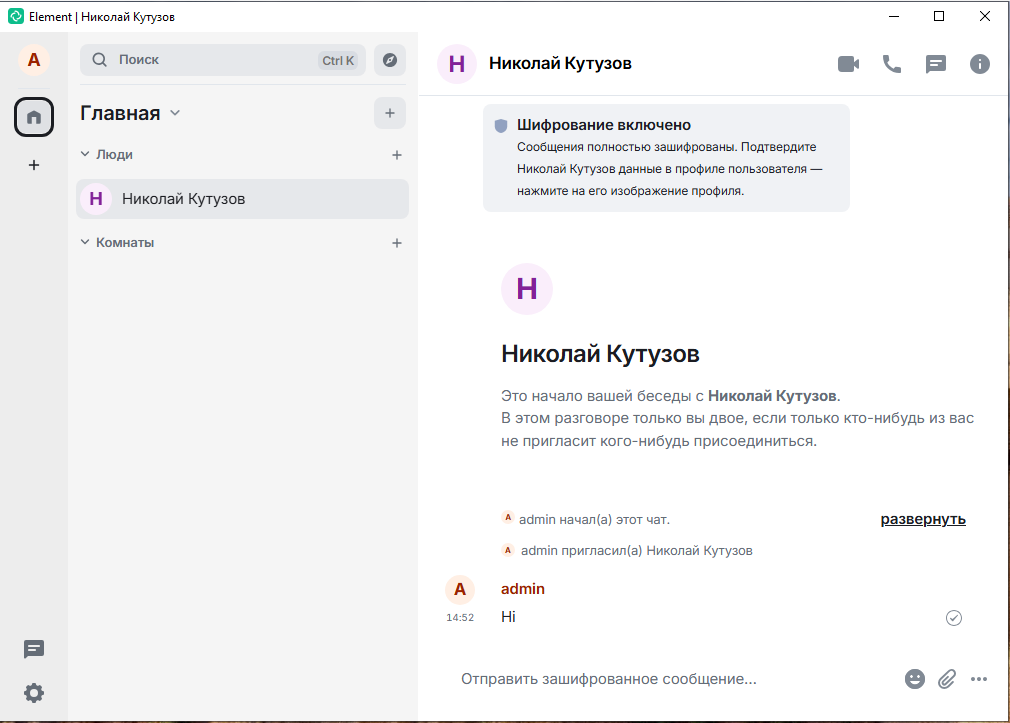The width and height of the screenshot is (1010, 723).
Task: Open the explore rooms compass icon
Action: click(x=390, y=60)
